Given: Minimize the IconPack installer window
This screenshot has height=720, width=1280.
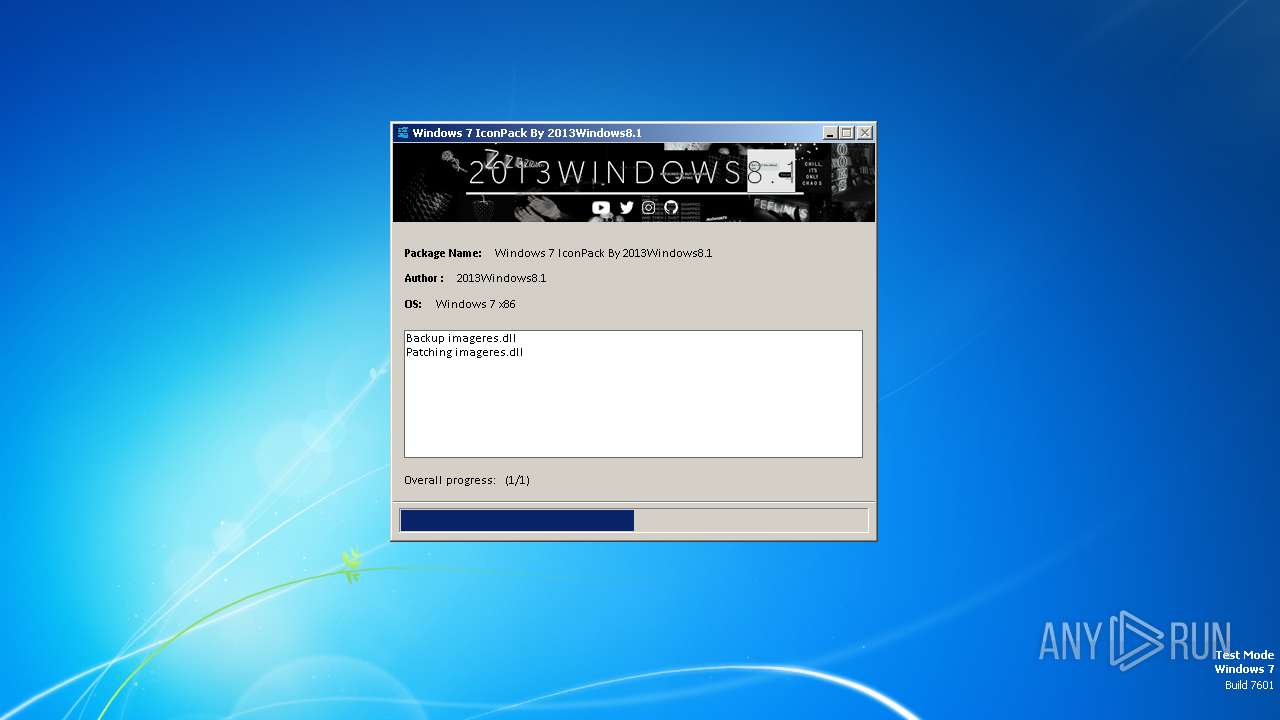Looking at the screenshot, I should pyautogui.click(x=830, y=133).
